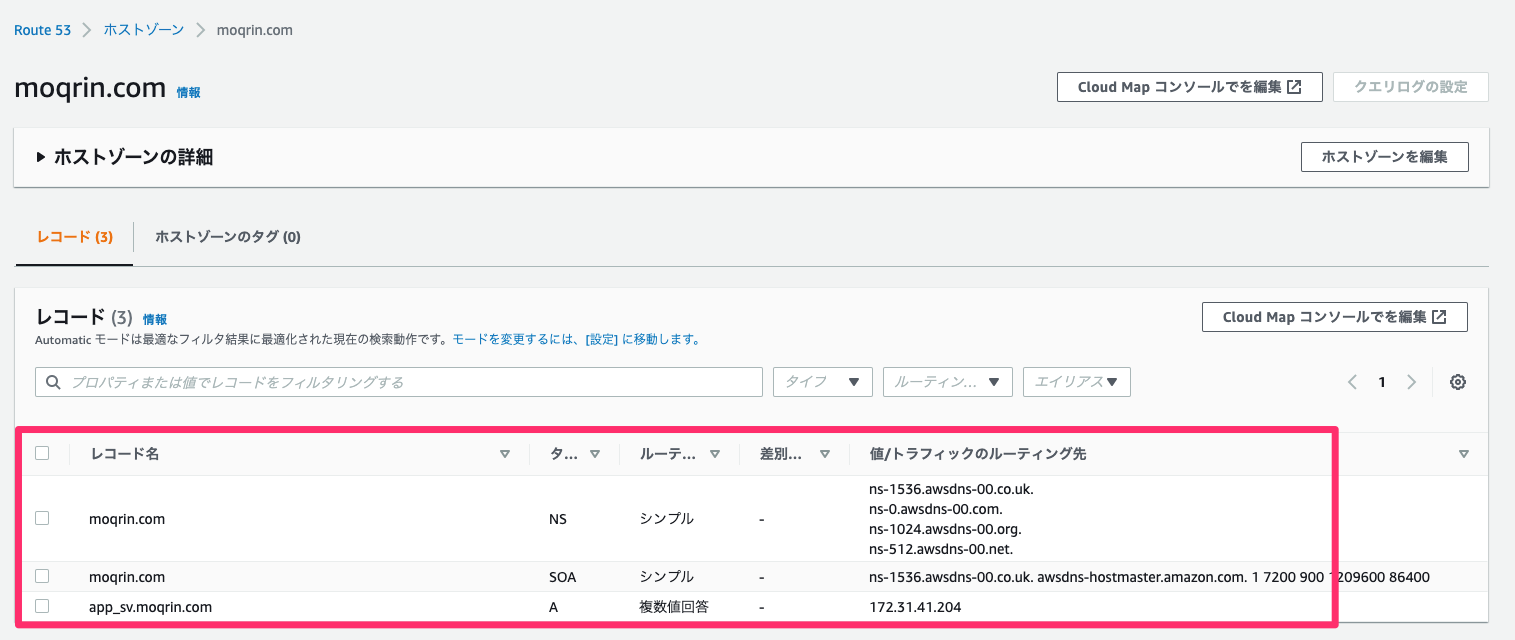
Task: Sort records using the レコード名 column sort icon
Action: [x=505, y=453]
